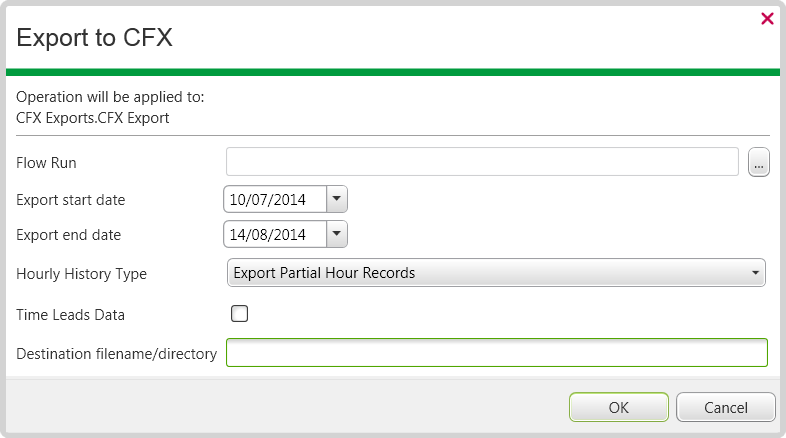Open the Export start date calendar dropdown

tap(337, 199)
